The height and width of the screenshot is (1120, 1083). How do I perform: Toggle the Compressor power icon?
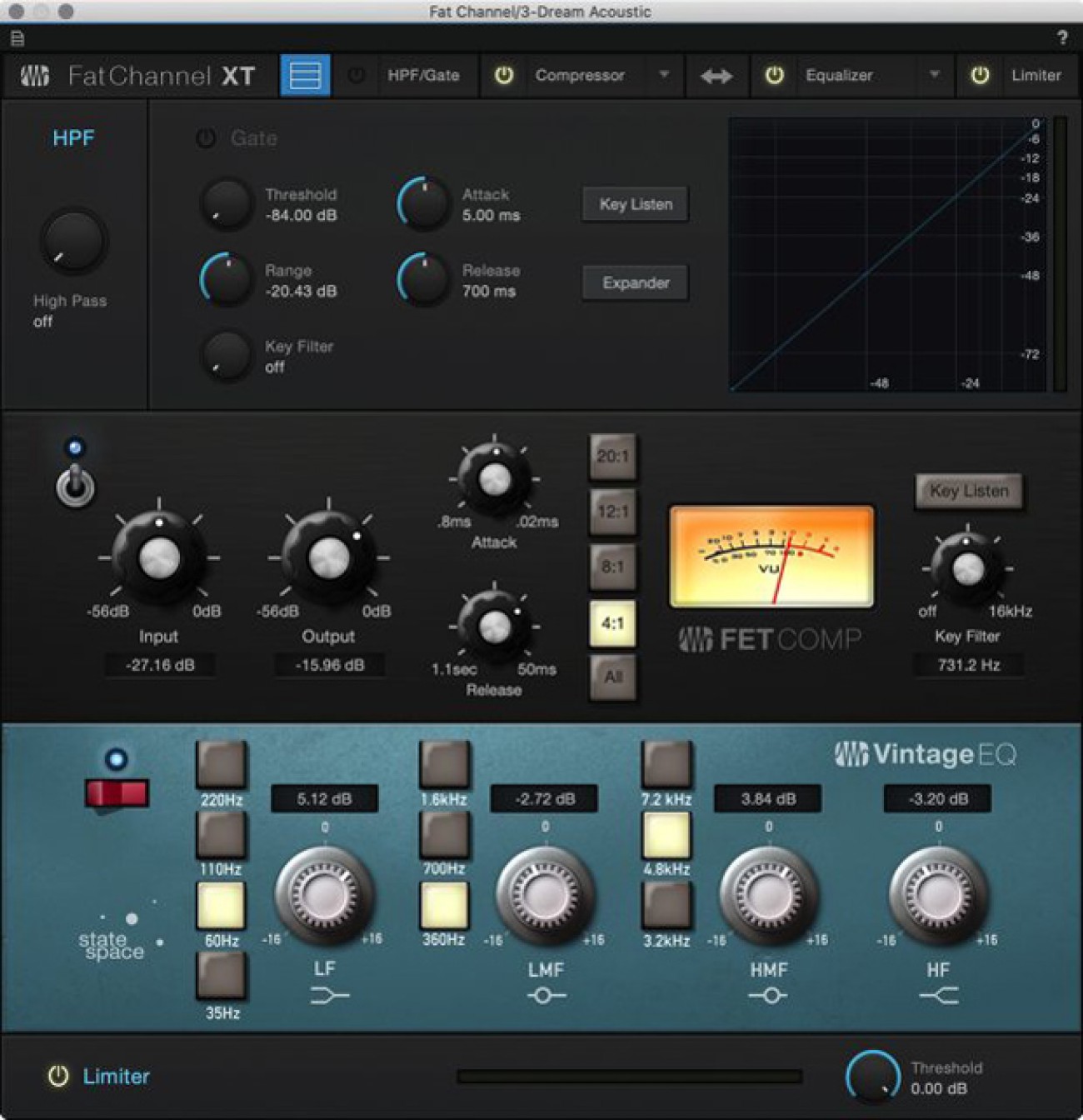click(x=504, y=75)
